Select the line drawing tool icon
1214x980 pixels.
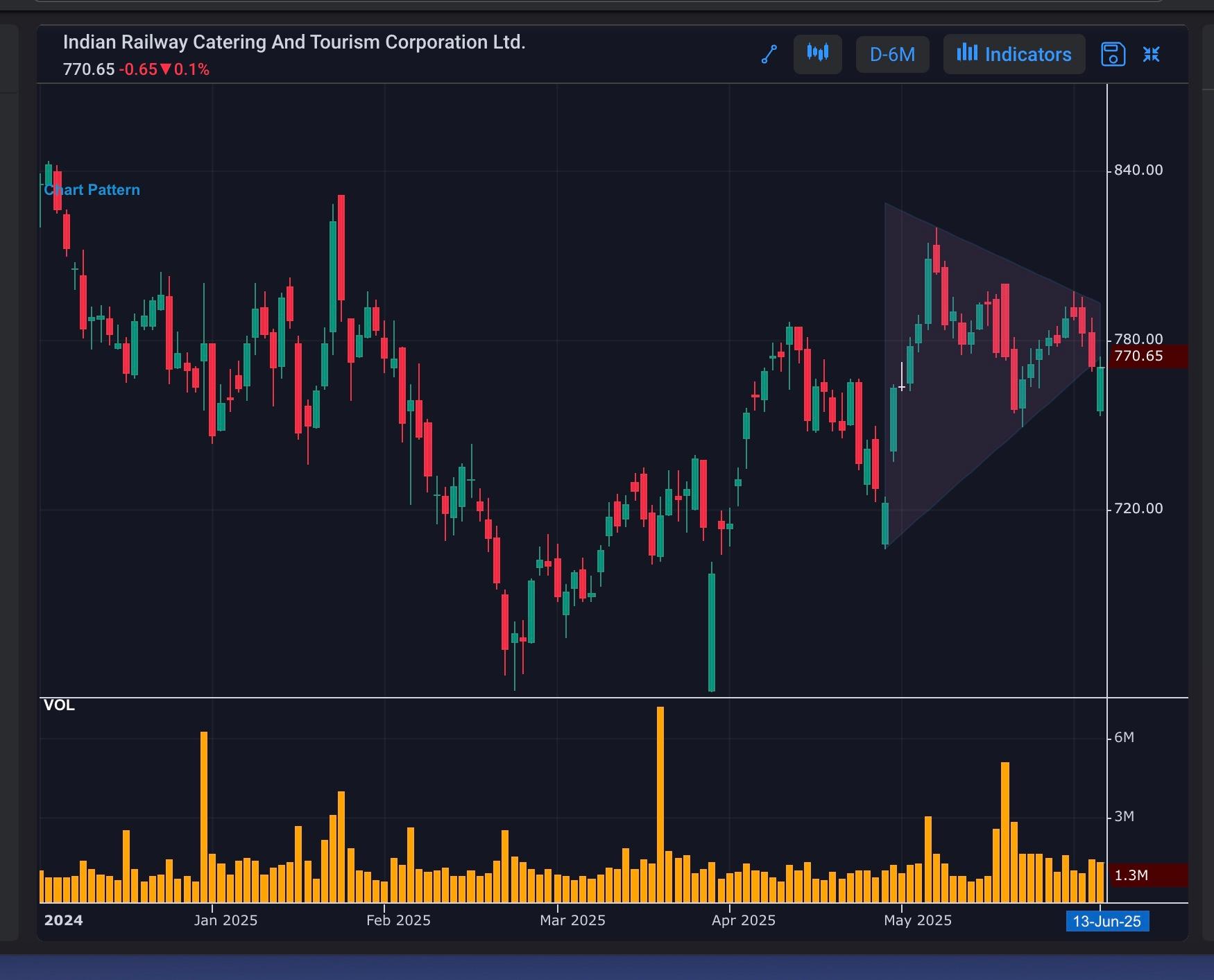[769, 54]
